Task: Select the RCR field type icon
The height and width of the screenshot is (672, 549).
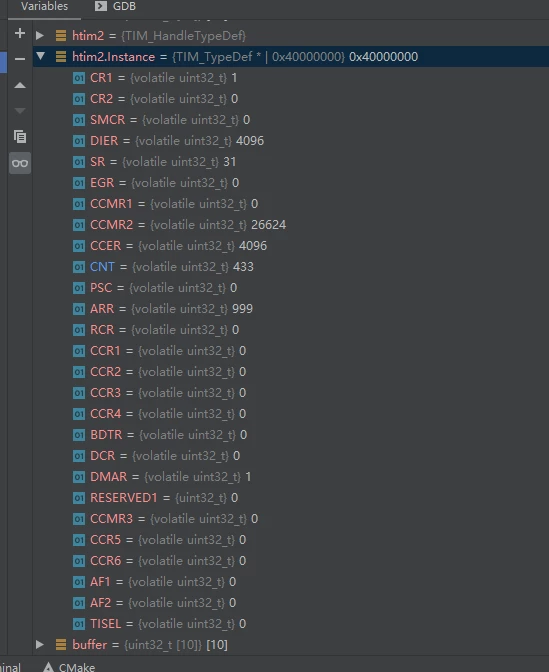Action: coord(79,330)
